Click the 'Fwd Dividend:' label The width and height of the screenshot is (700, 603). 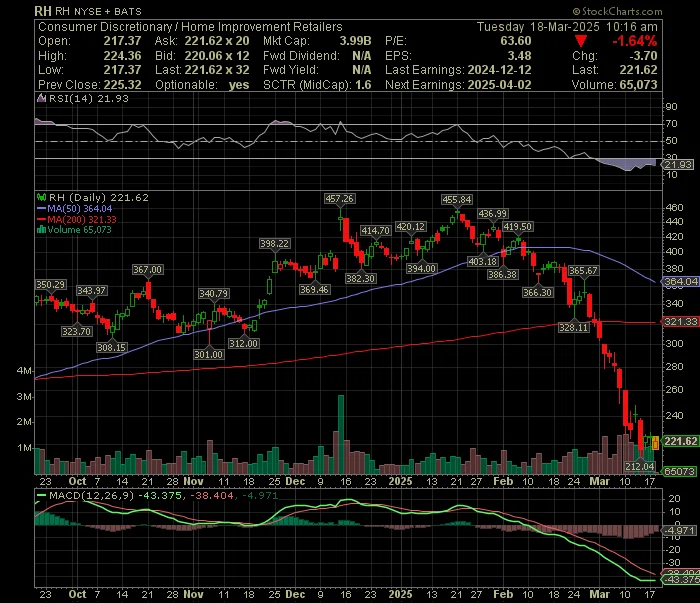pos(301,56)
